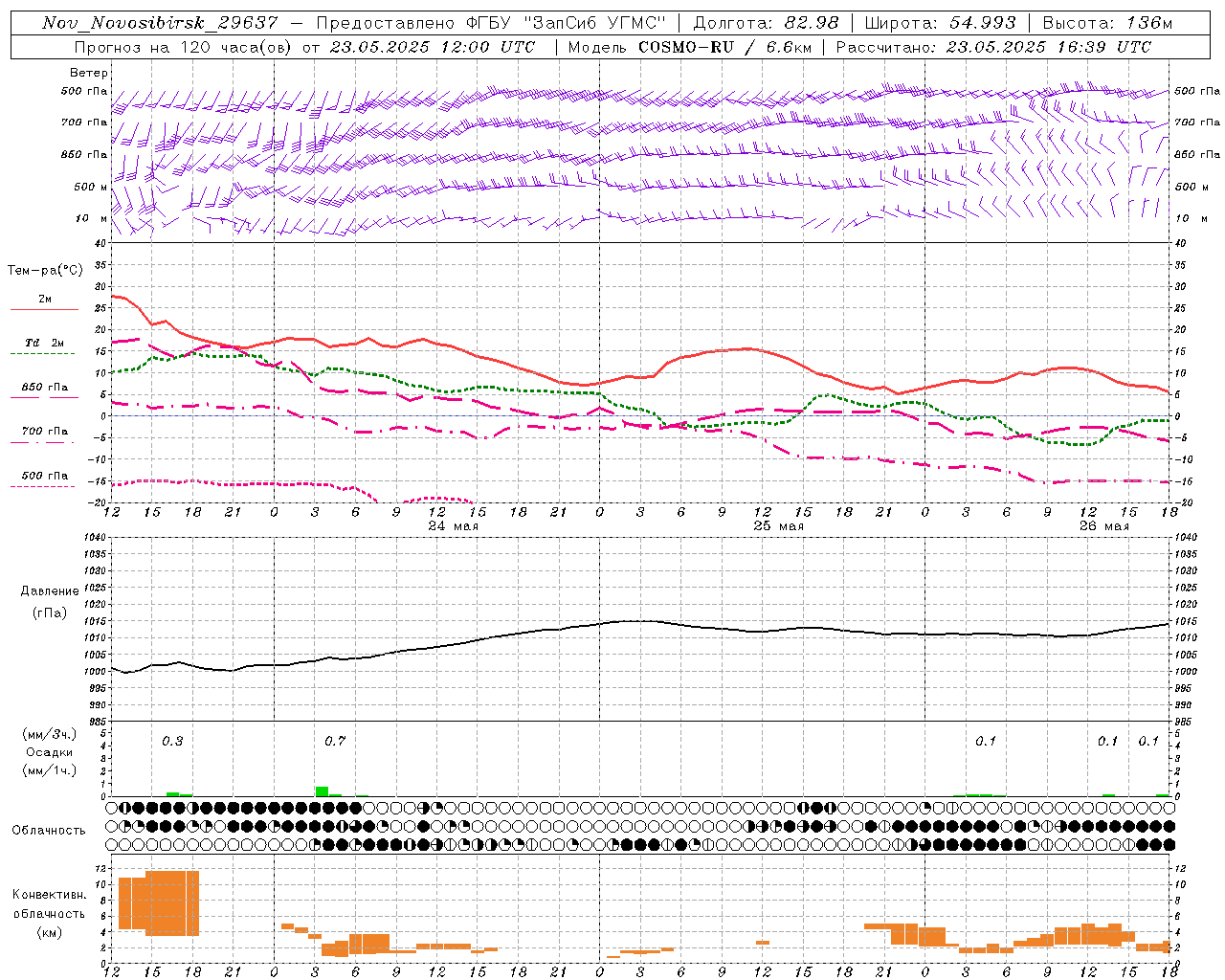Click the 26 мая date label

point(1103,526)
